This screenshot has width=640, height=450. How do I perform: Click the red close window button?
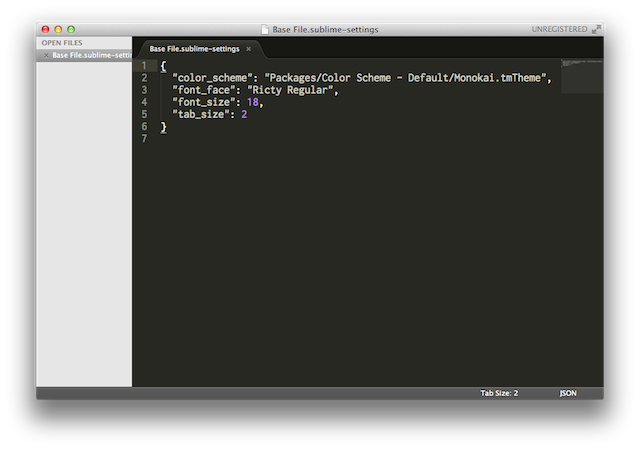pos(45,30)
